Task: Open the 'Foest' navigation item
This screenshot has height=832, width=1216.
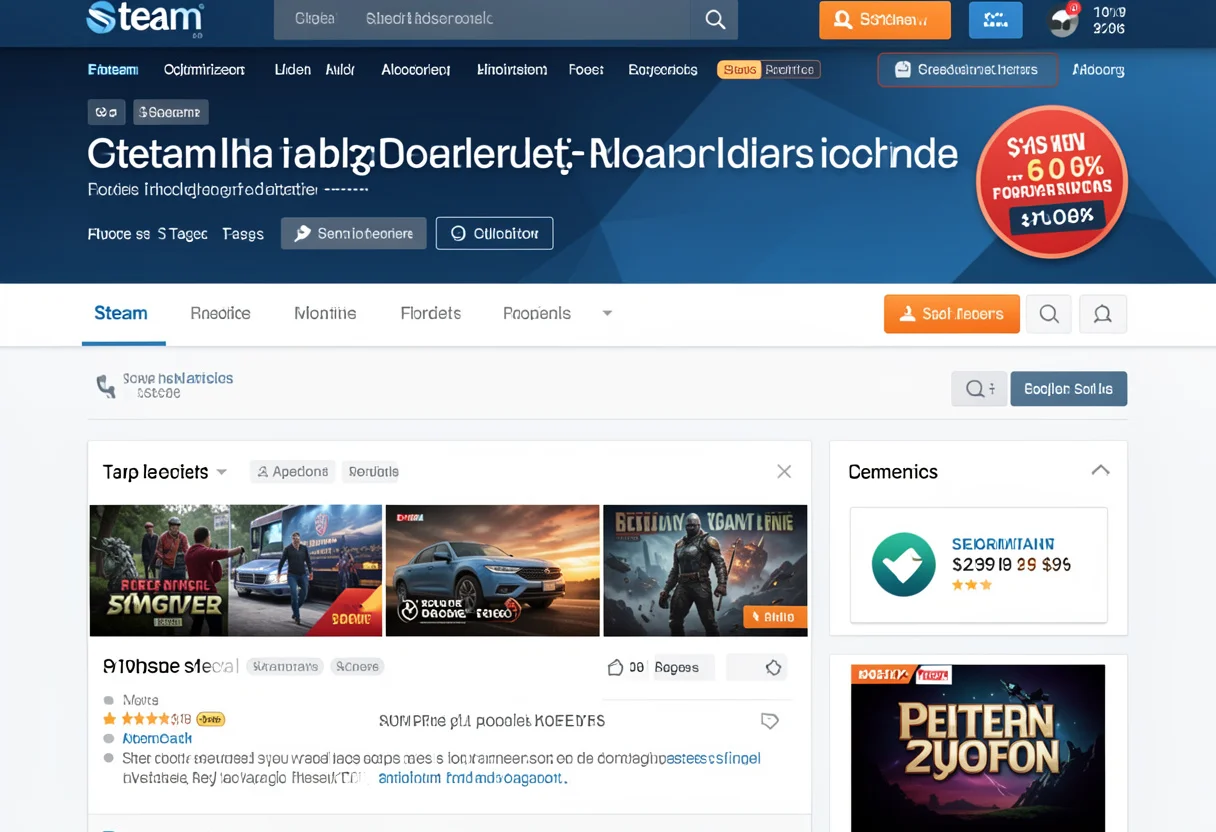Action: pyautogui.click(x=586, y=70)
